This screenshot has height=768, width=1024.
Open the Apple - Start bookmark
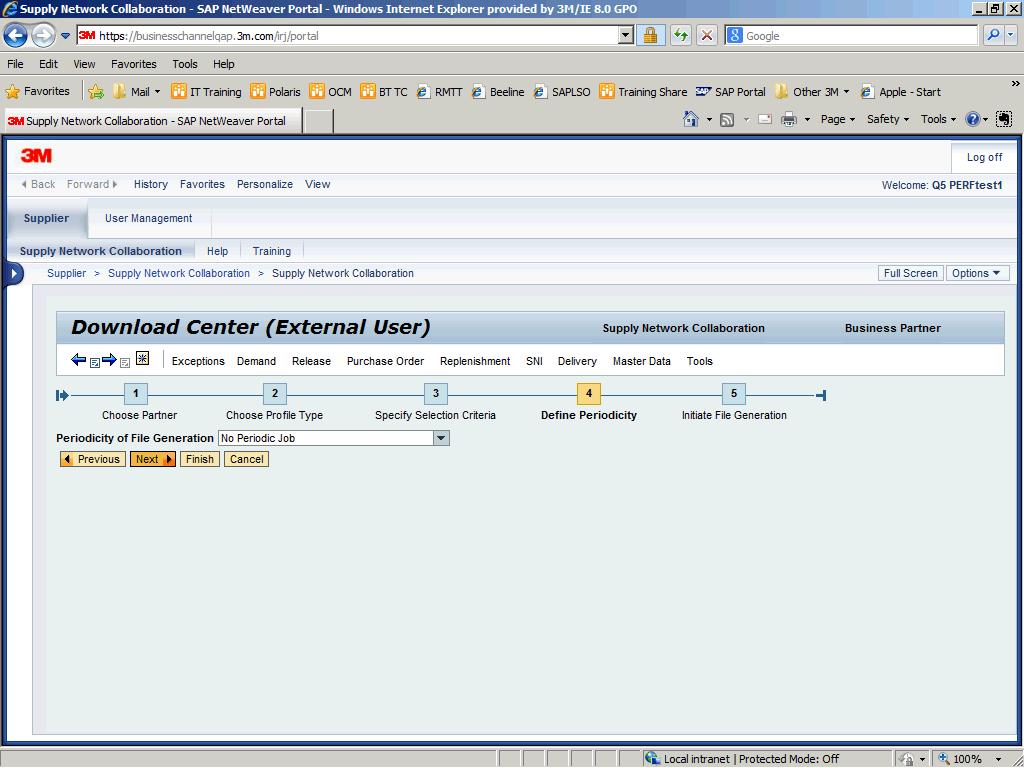pyautogui.click(x=901, y=92)
